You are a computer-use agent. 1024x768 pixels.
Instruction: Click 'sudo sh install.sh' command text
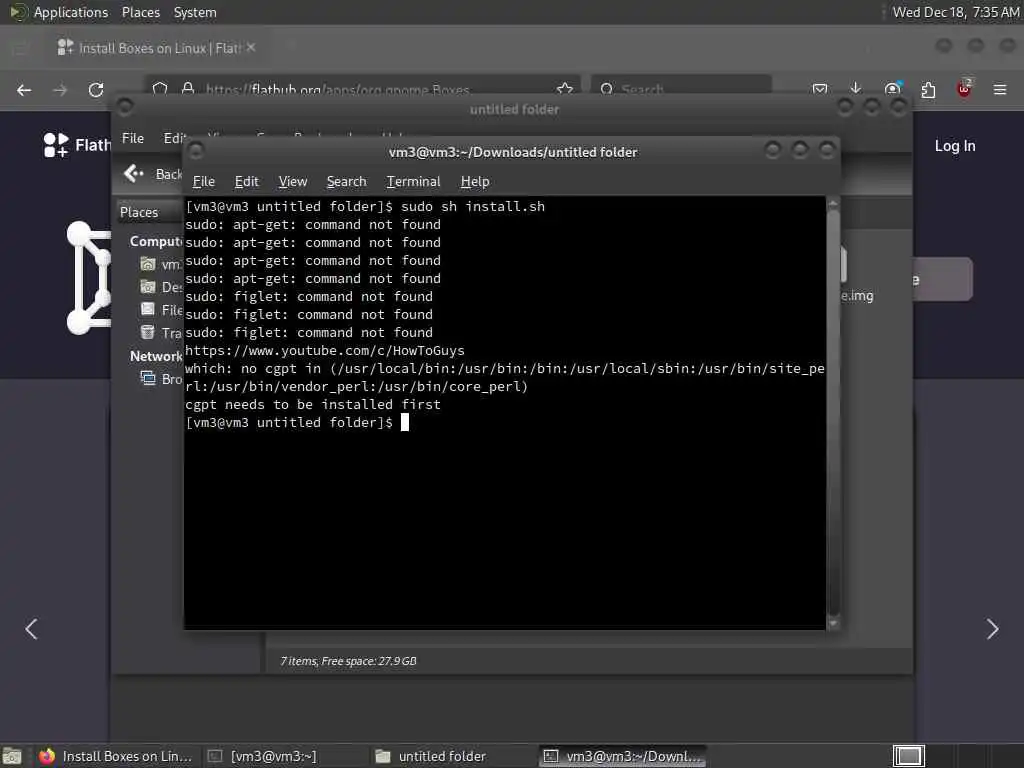(x=473, y=206)
